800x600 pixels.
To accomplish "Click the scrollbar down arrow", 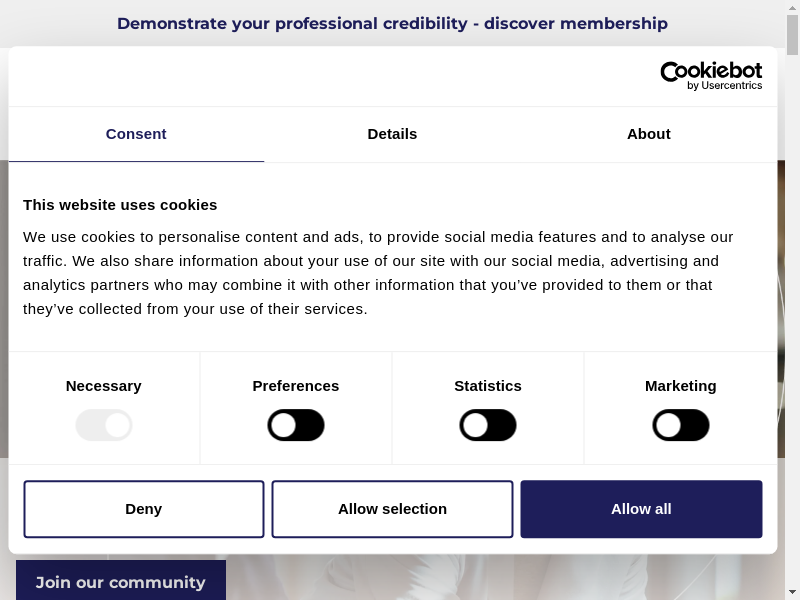I will (793, 592).
